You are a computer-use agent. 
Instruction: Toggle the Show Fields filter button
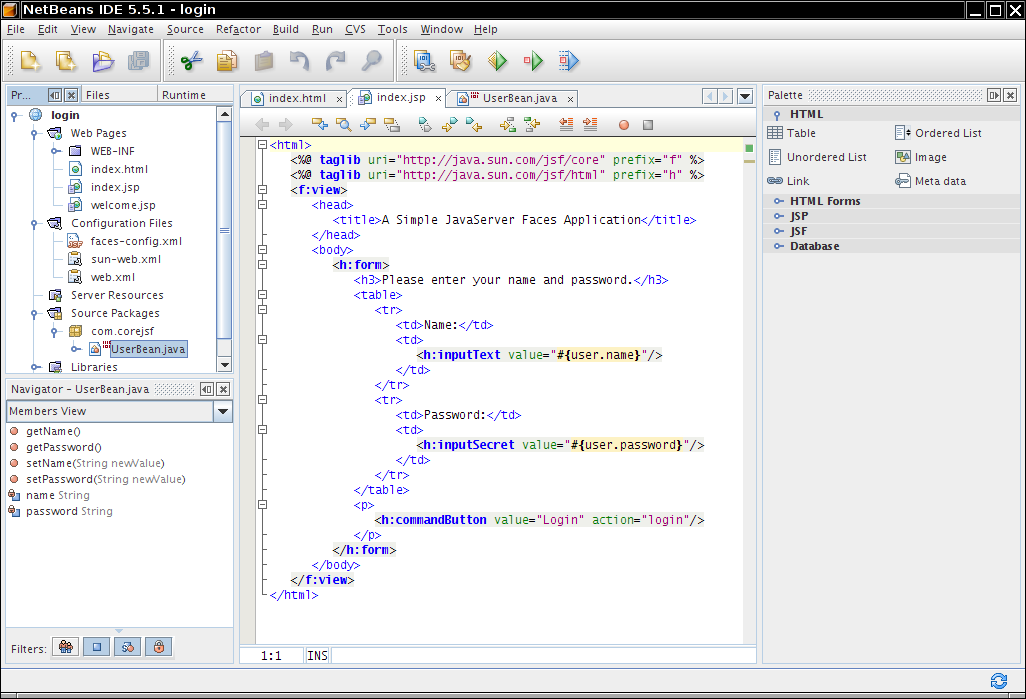click(97, 647)
